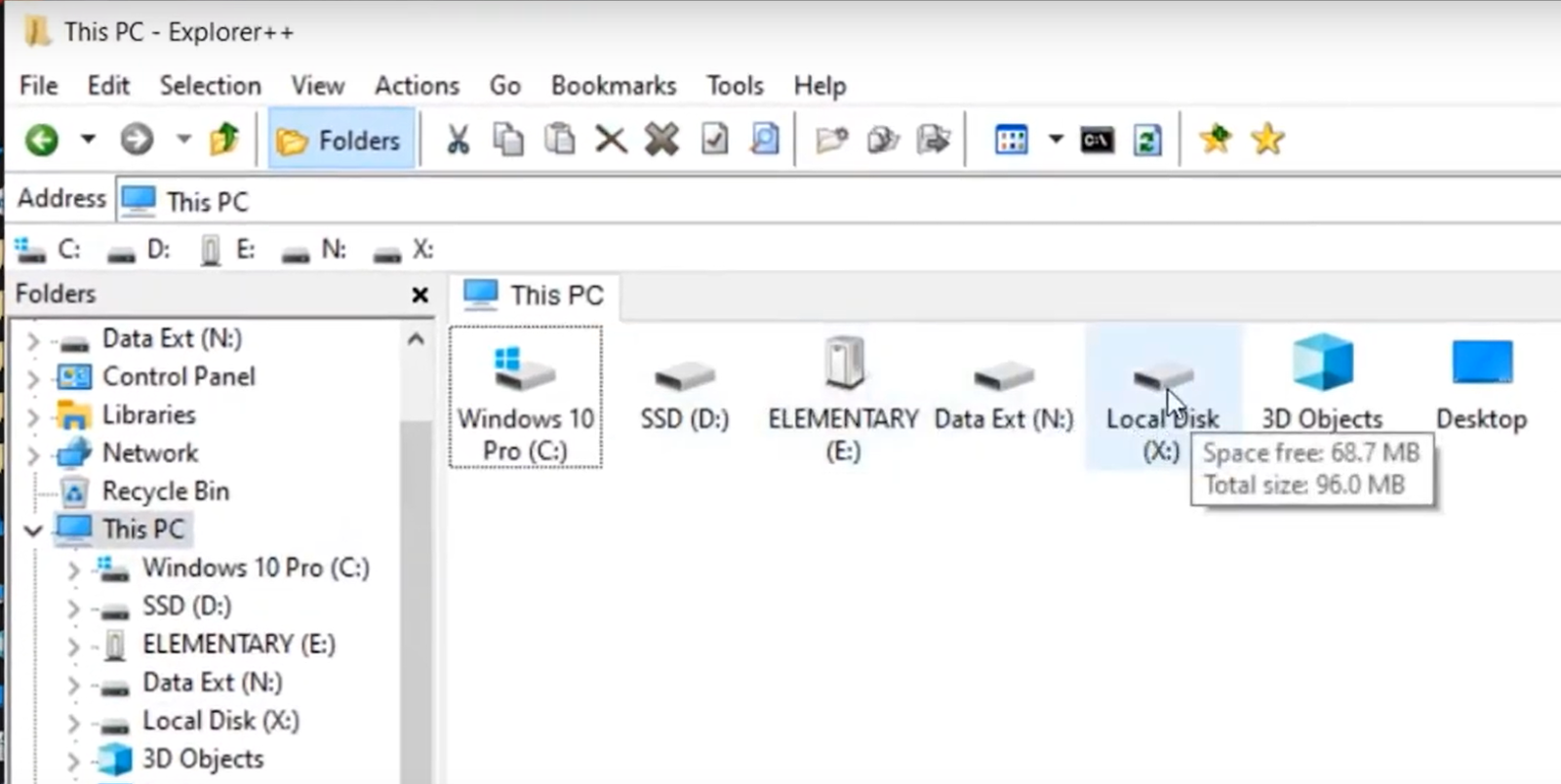Screen dimensions: 1561x784
Task: Click folder tree scrollbar up arrow
Action: [416, 339]
